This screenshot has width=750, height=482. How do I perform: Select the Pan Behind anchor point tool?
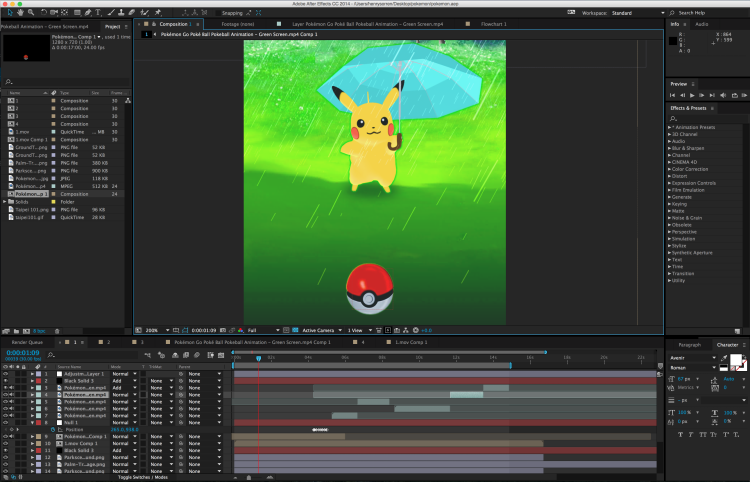coord(65,12)
